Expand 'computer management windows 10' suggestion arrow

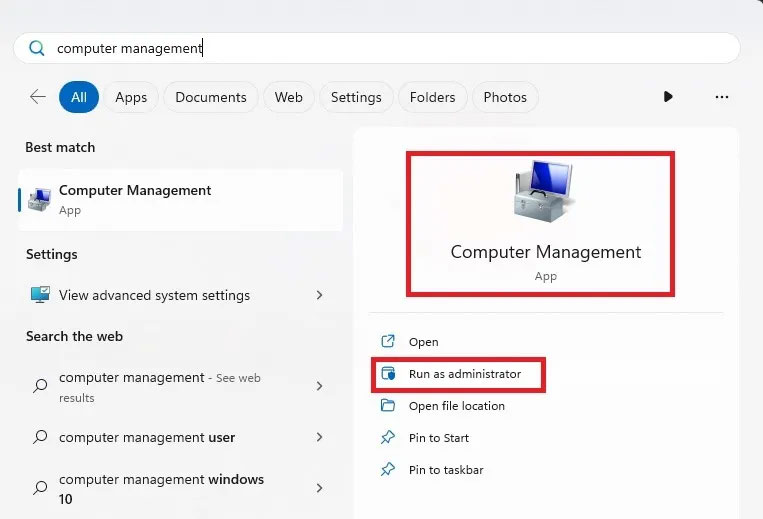(x=320, y=488)
